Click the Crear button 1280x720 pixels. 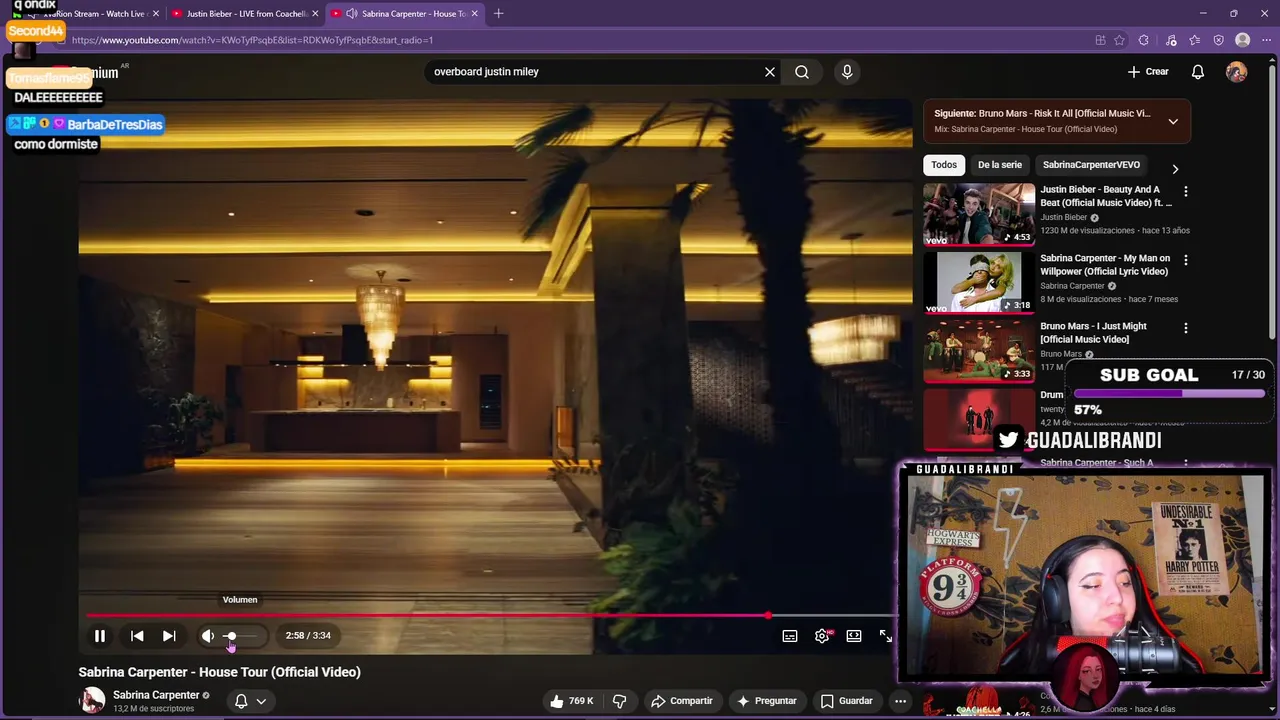1148,72
